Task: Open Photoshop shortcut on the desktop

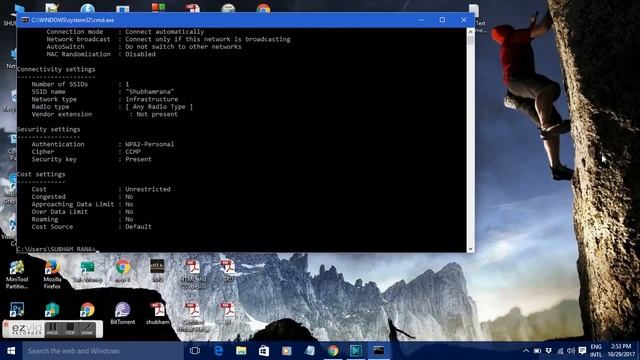Action: (x=17, y=310)
